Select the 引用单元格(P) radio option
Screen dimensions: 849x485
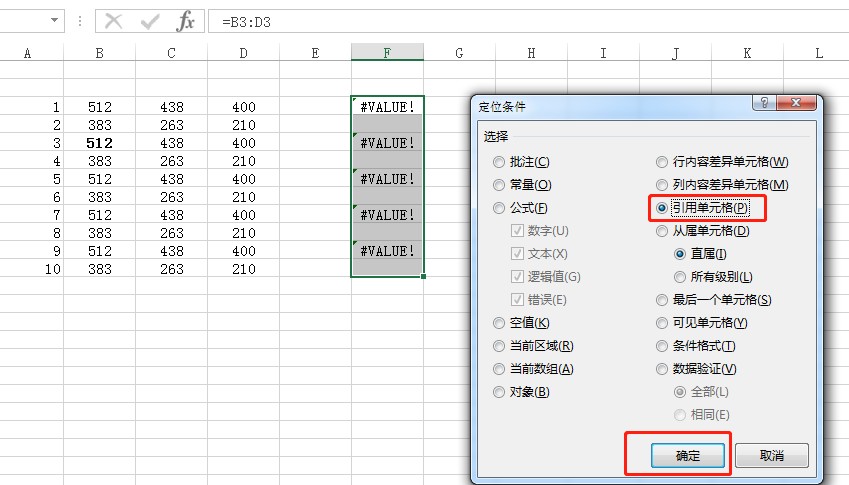click(x=702, y=208)
